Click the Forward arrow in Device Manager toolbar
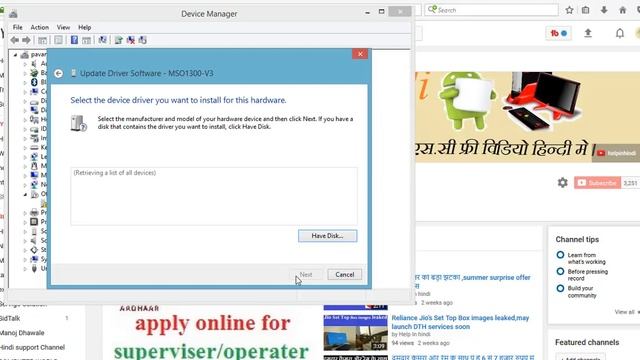This screenshot has height=360, width=640. pyautogui.click(x=26, y=40)
